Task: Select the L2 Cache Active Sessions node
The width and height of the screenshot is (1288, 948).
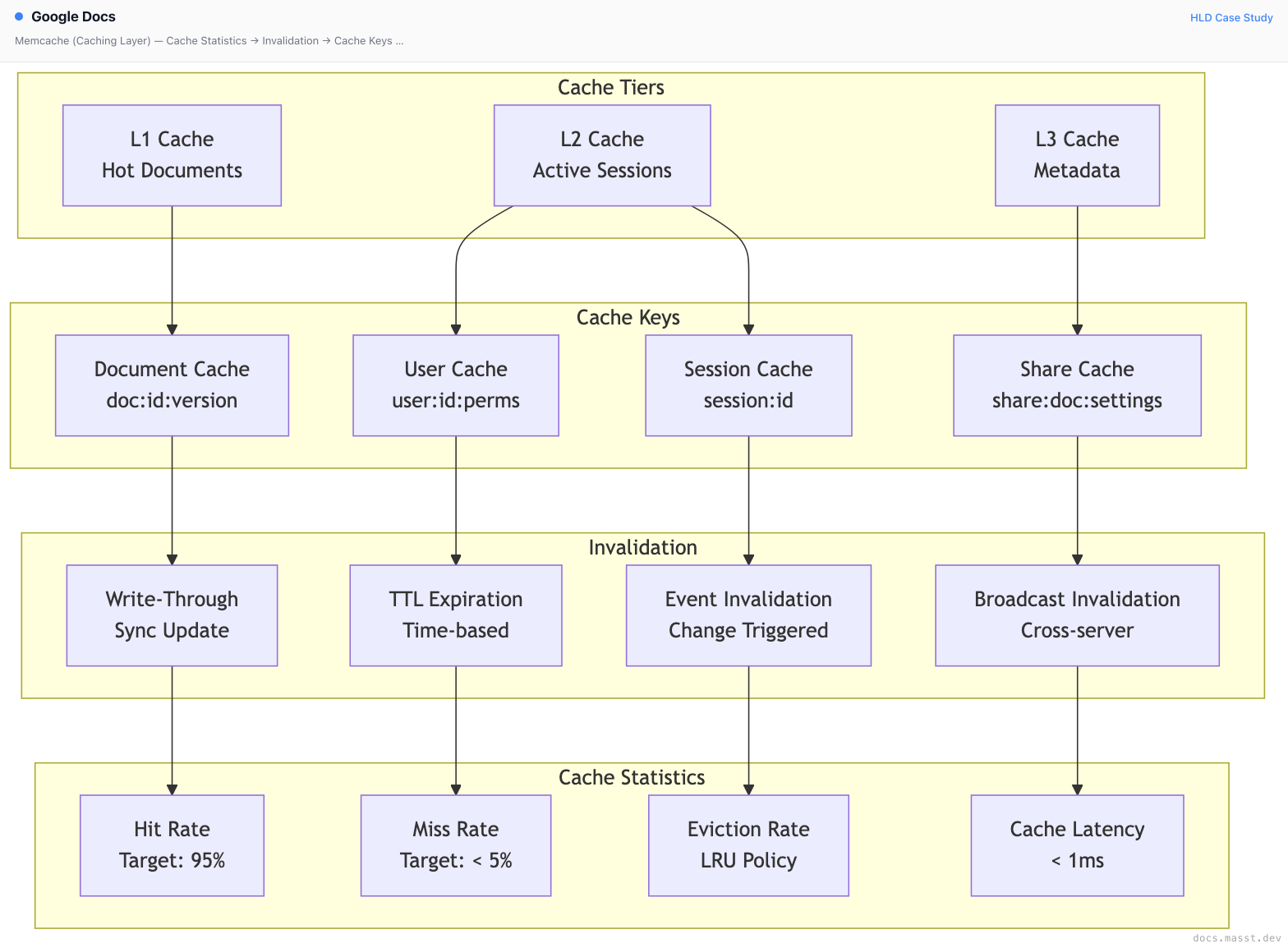Action: pyautogui.click(x=602, y=155)
